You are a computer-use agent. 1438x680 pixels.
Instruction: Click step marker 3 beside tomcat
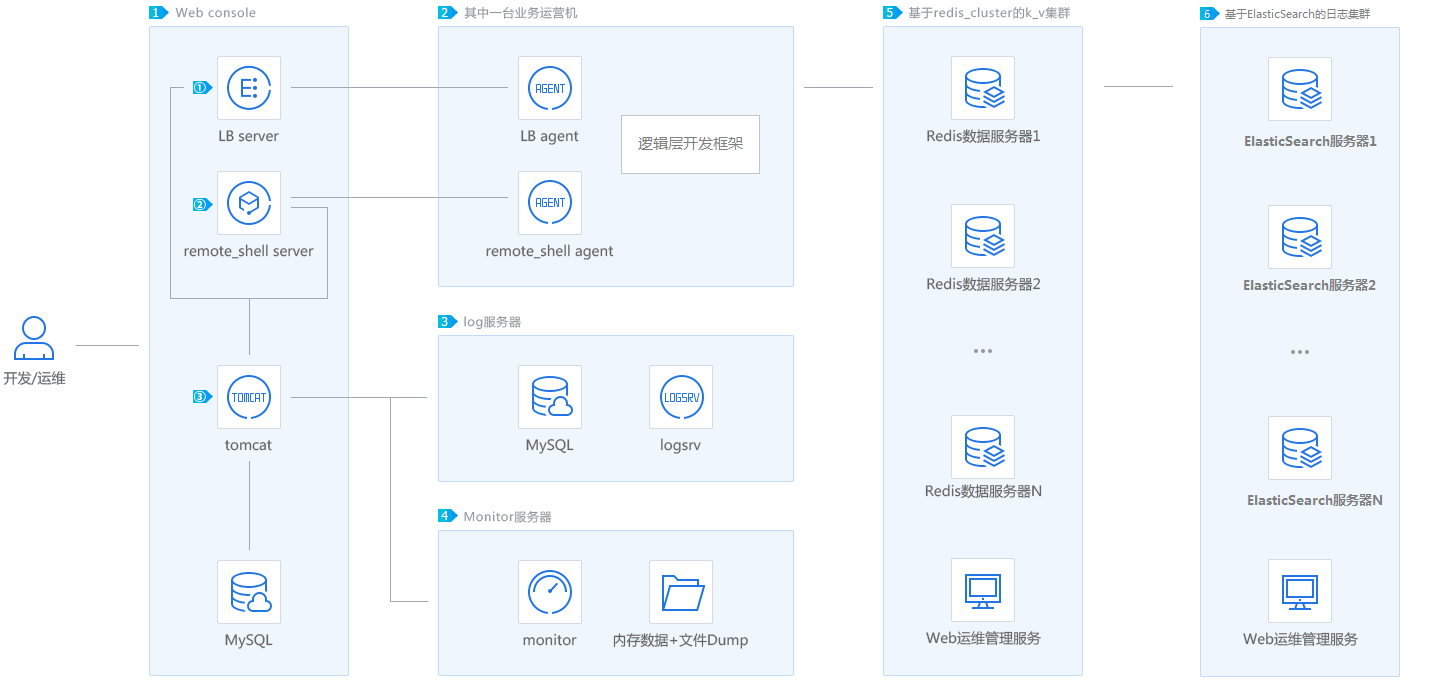[x=201, y=397]
